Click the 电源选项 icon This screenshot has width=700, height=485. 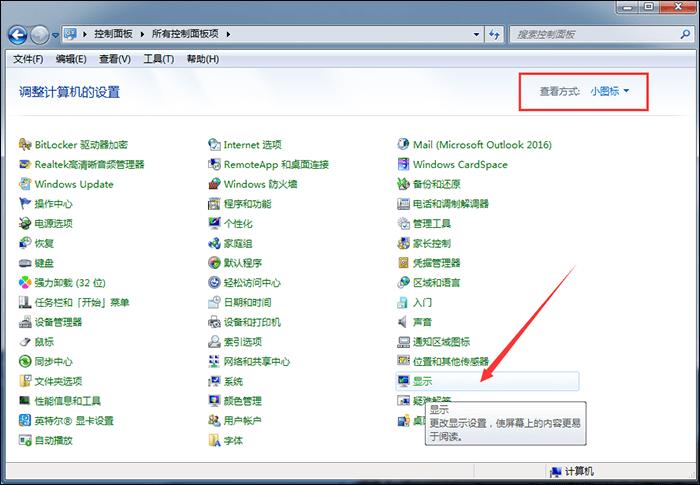(25, 223)
